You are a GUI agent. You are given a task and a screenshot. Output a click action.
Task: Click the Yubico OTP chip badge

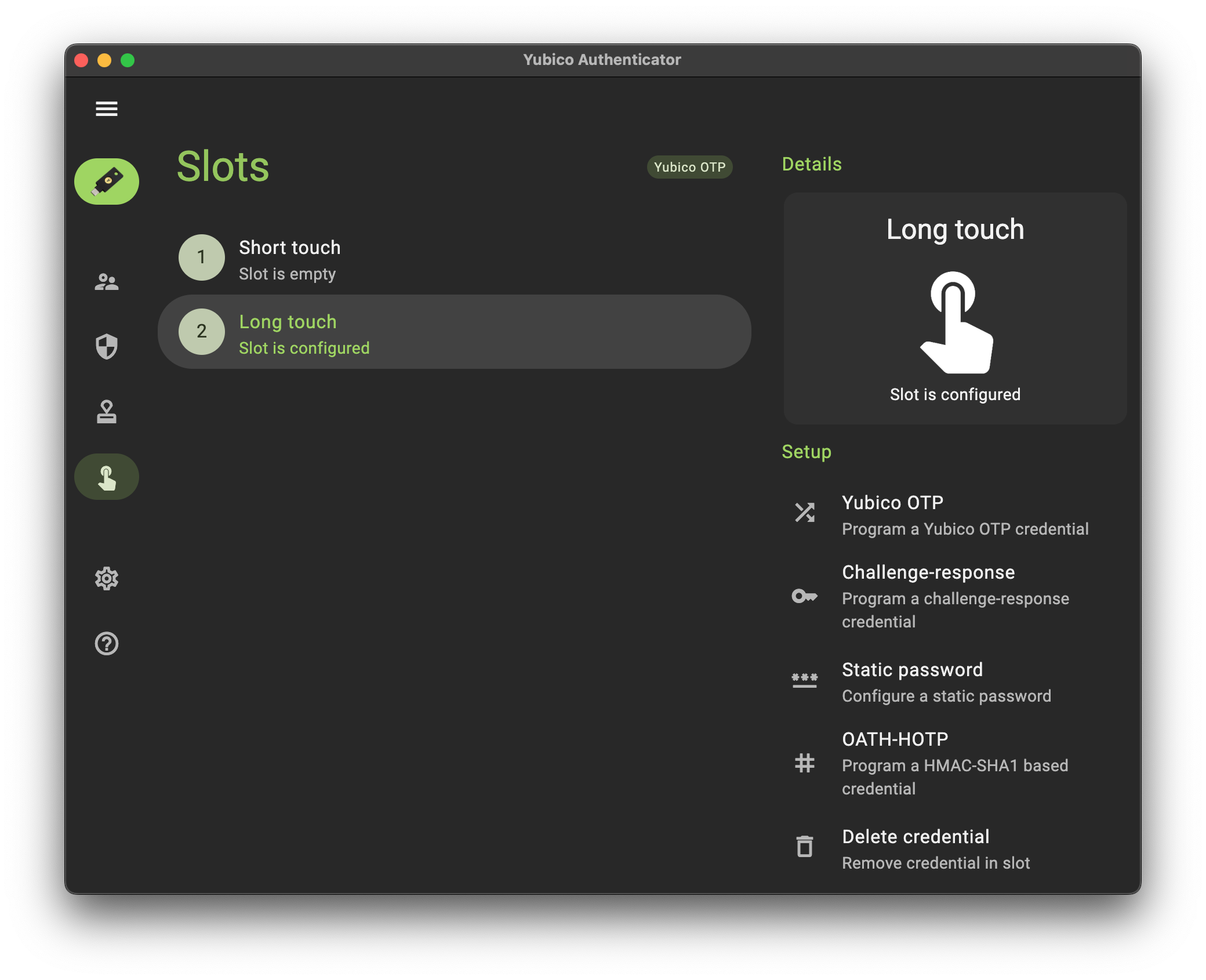point(689,167)
